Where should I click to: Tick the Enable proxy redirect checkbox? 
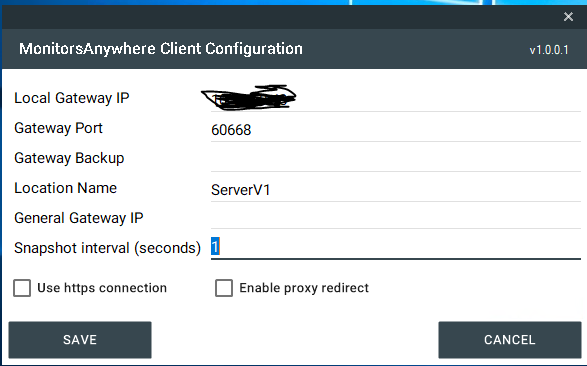224,288
